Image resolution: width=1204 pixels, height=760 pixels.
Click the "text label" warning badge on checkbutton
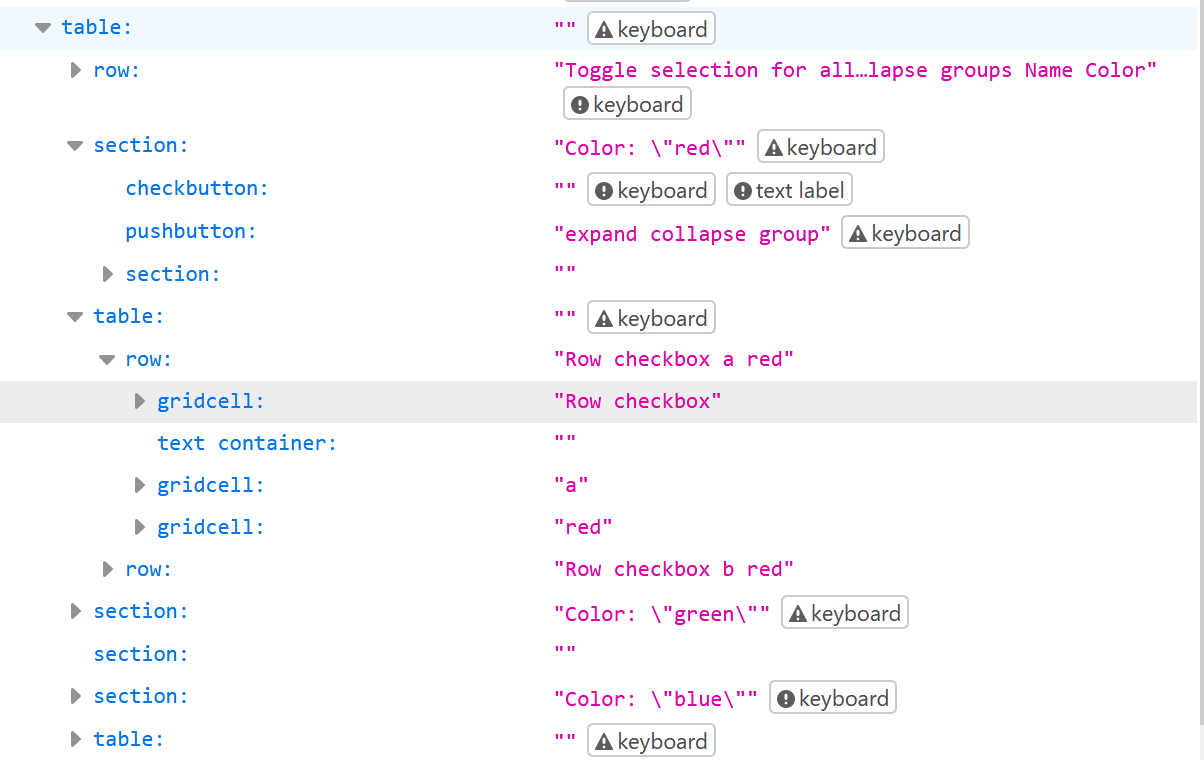[789, 189]
